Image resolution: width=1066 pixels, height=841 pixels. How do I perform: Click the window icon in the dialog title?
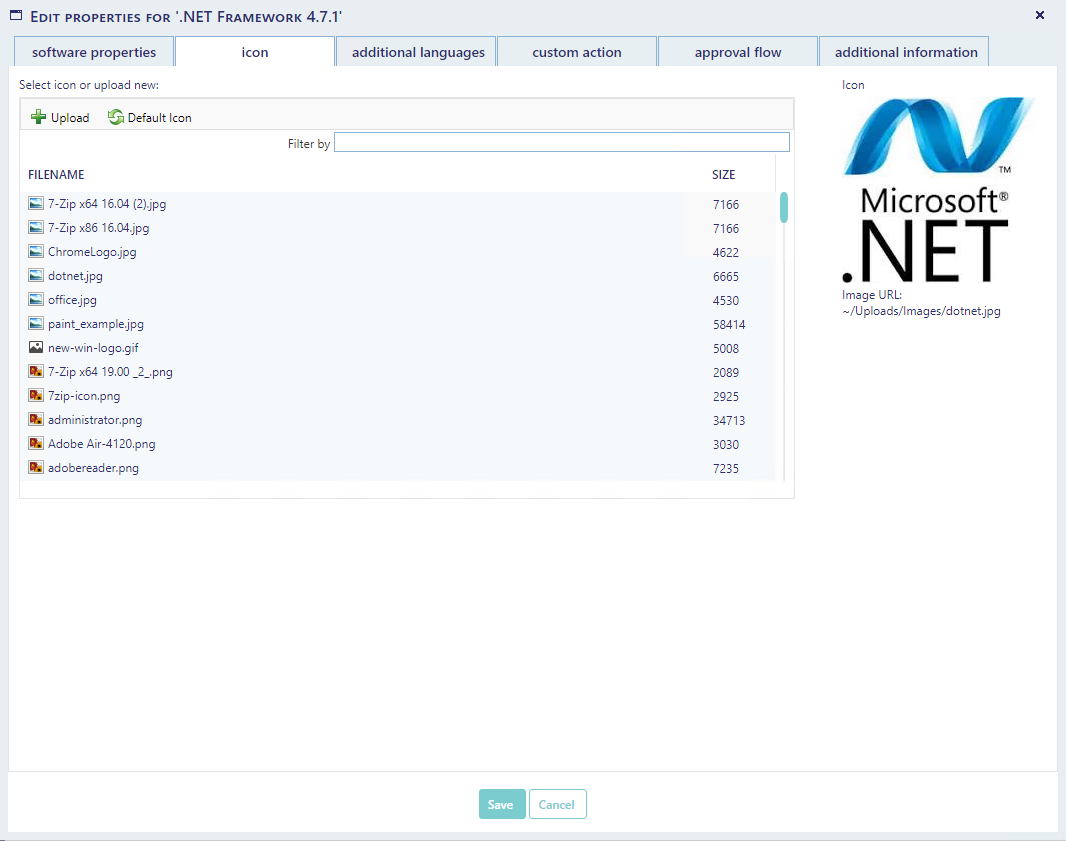click(16, 16)
